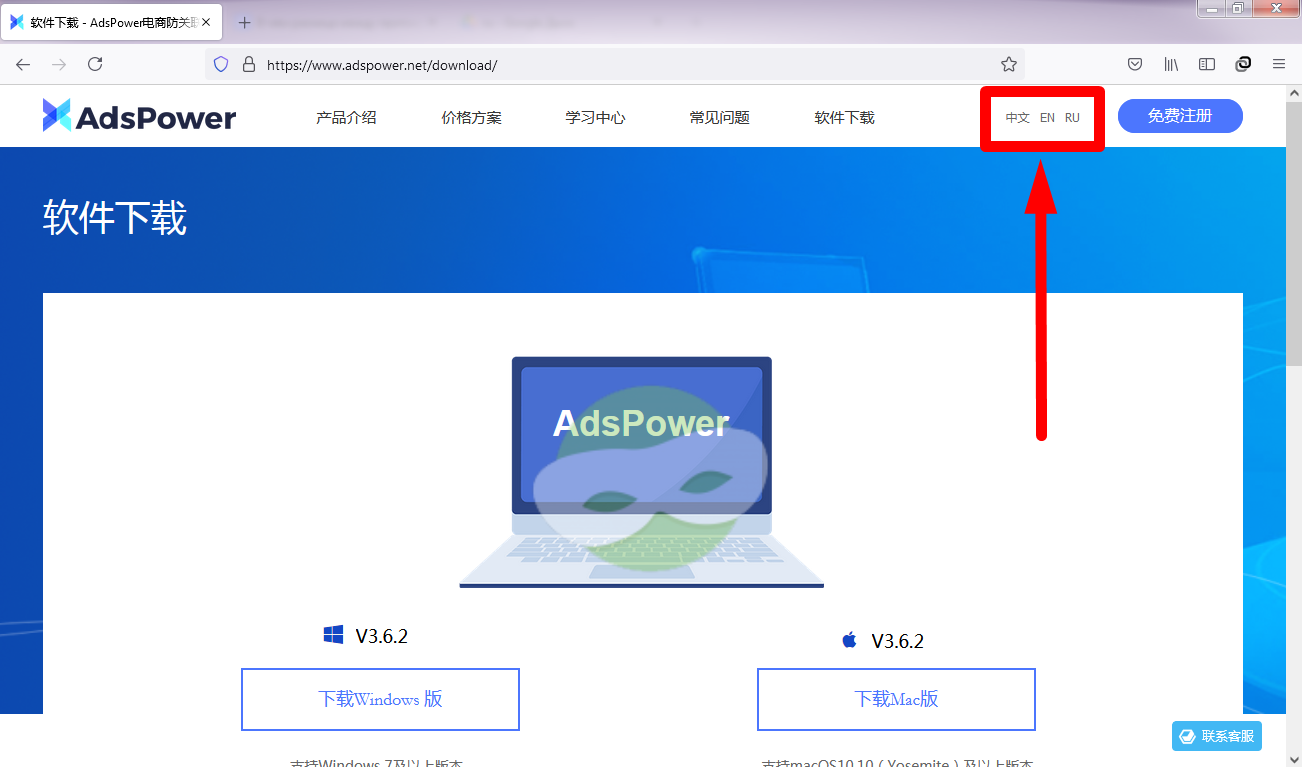
Task: Bookmark this page with the star icon
Action: [1009, 64]
